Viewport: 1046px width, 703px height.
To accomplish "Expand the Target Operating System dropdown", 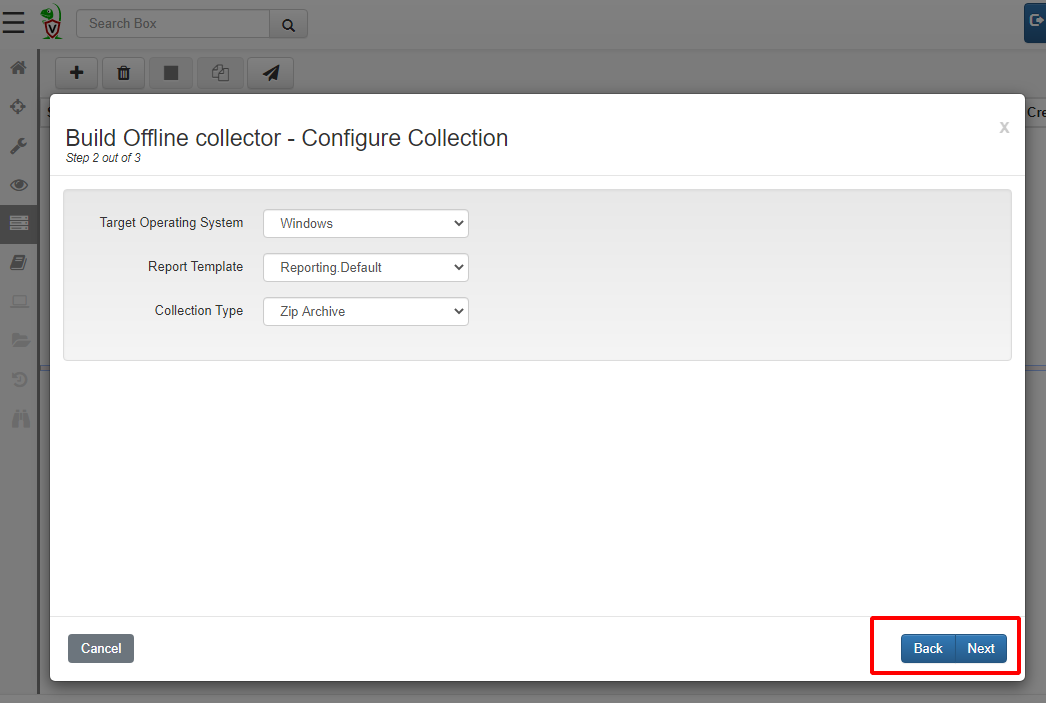I will 366,224.
